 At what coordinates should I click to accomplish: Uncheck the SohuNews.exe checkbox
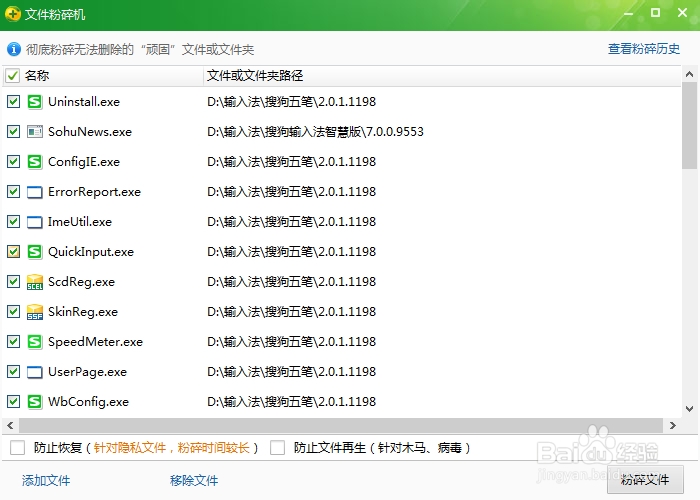pyautogui.click(x=13, y=132)
